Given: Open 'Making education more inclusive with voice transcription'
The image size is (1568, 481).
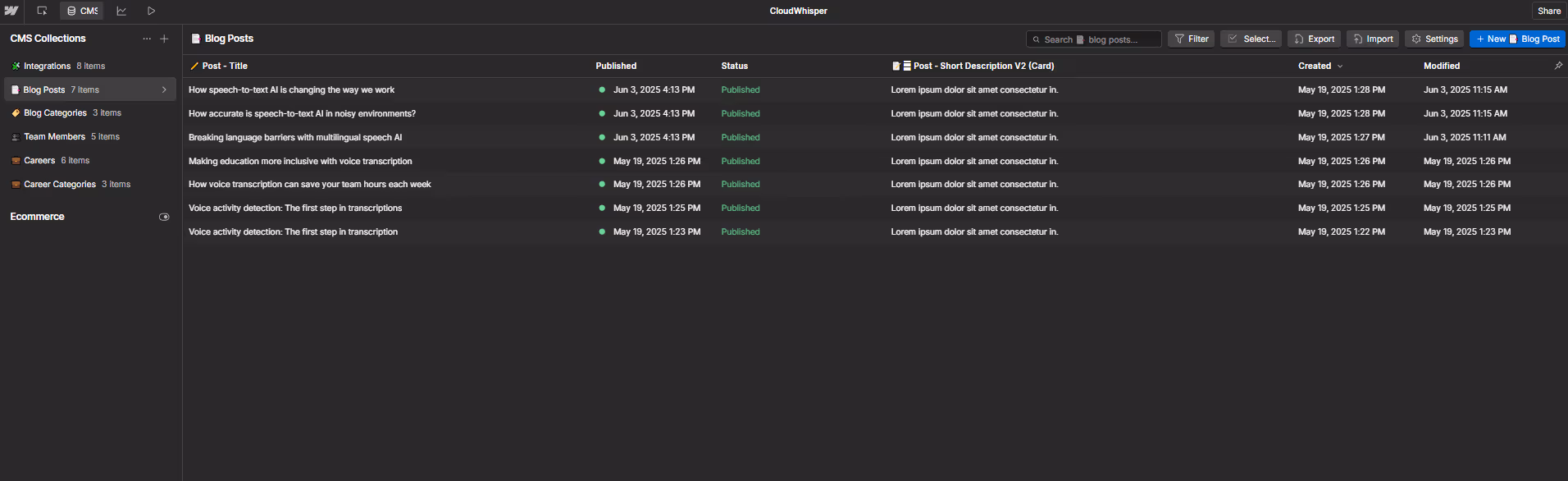Looking at the screenshot, I should 300,162.
